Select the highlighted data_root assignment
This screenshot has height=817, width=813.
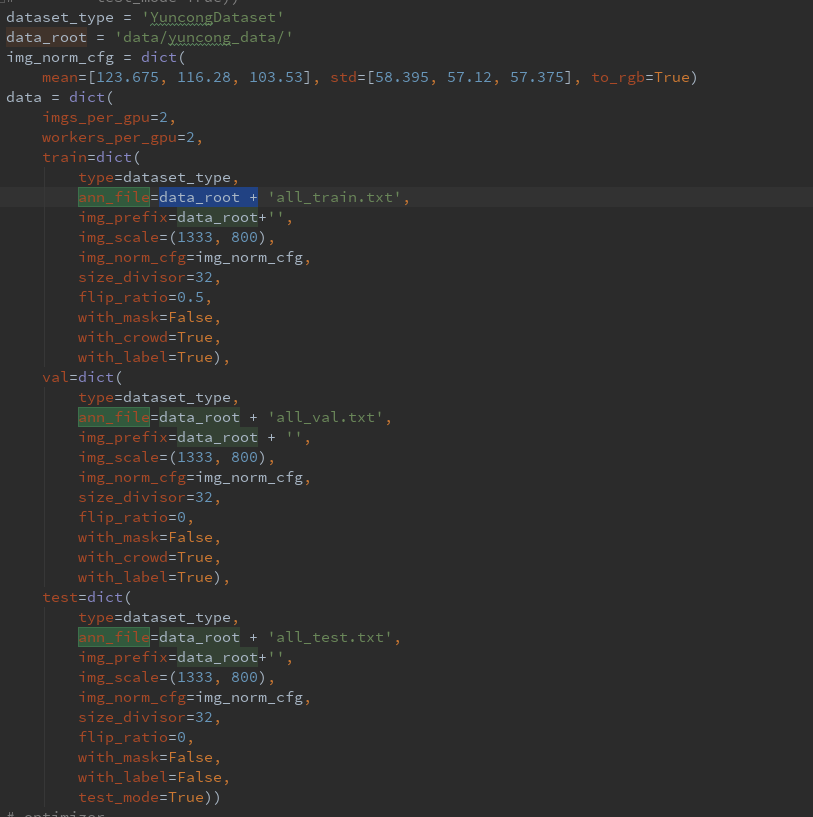[x=45, y=36]
